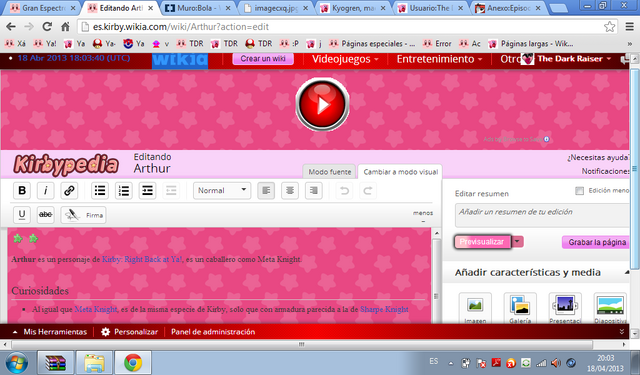The height and width of the screenshot is (375, 640).
Task: Toggle bold formatting in the editor
Action: 22,191
